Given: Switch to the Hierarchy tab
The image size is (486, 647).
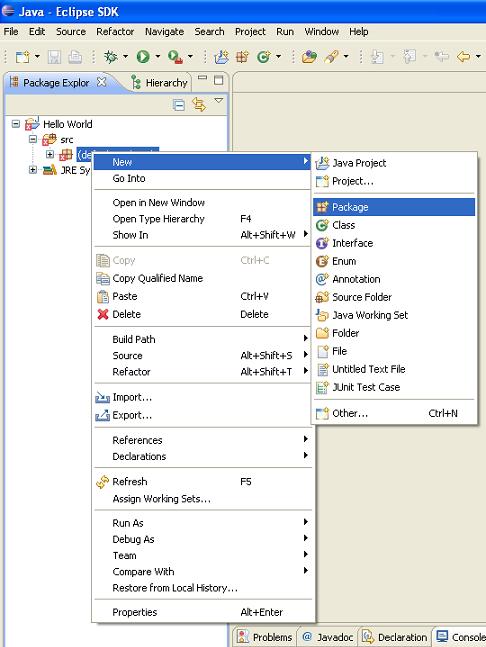Looking at the screenshot, I should point(159,83).
